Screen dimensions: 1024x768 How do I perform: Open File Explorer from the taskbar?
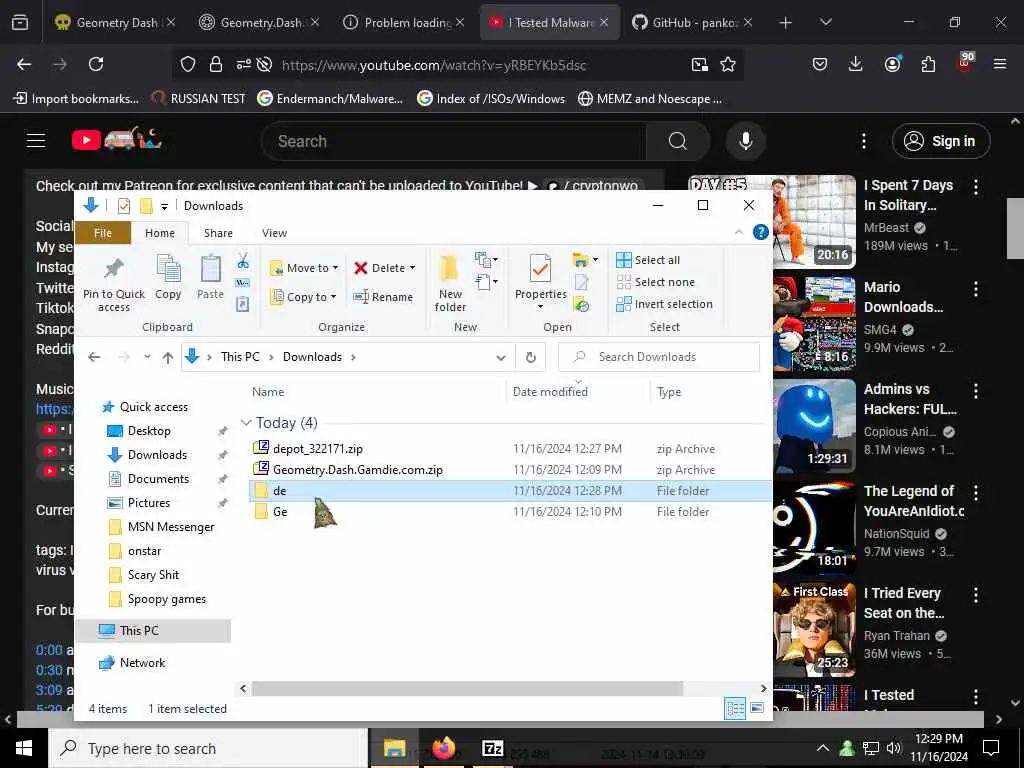pyautogui.click(x=394, y=748)
